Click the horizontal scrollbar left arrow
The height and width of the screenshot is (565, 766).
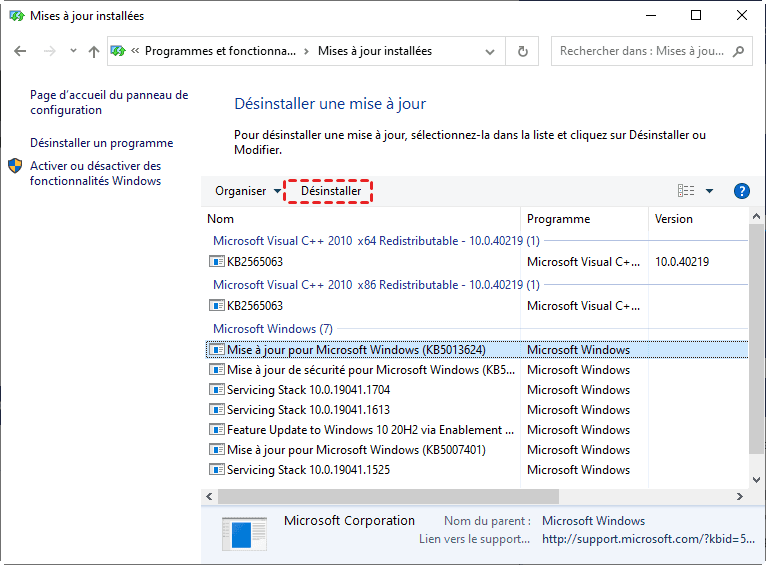(209, 497)
